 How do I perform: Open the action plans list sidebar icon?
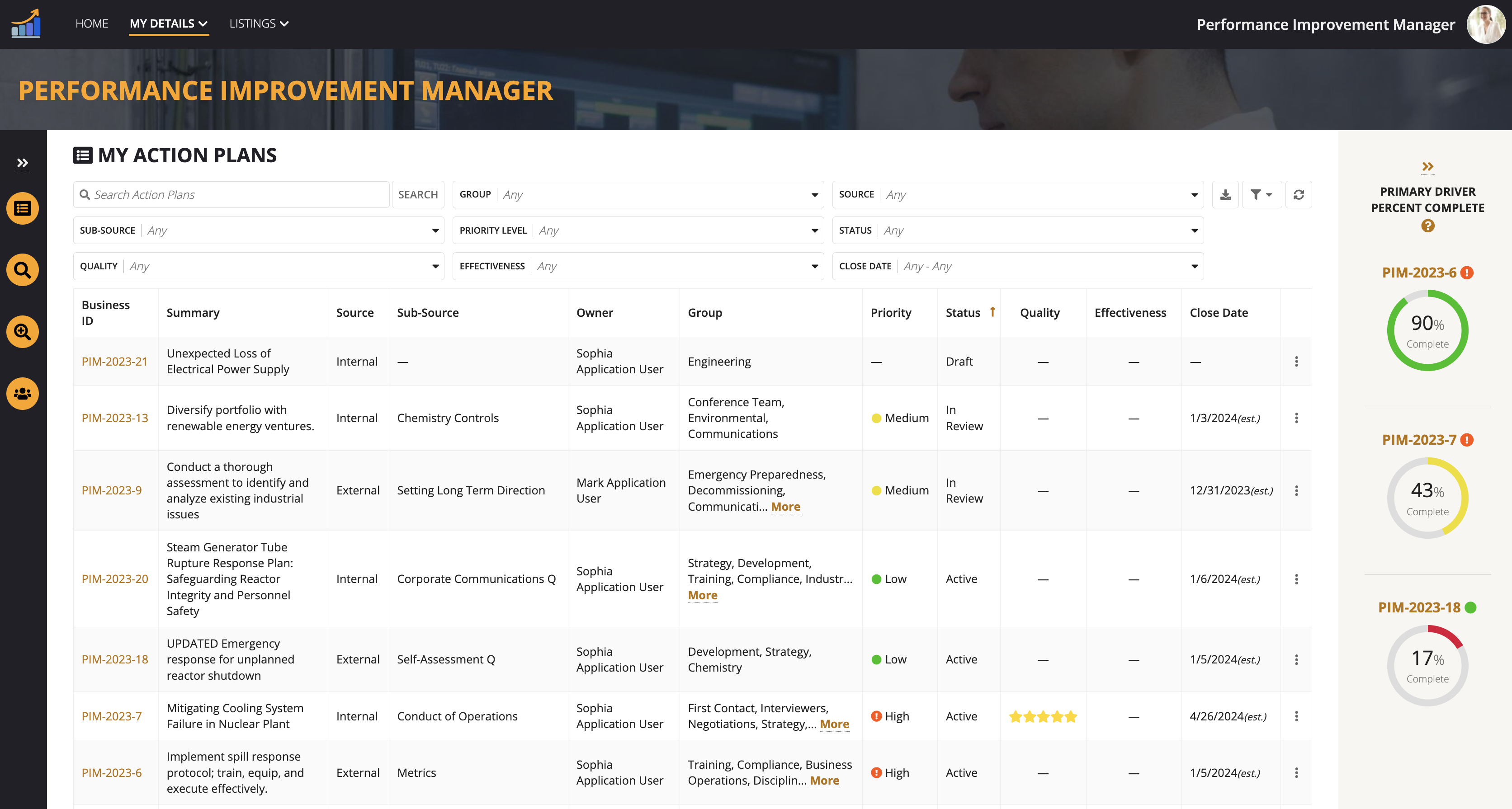pyautogui.click(x=22, y=208)
